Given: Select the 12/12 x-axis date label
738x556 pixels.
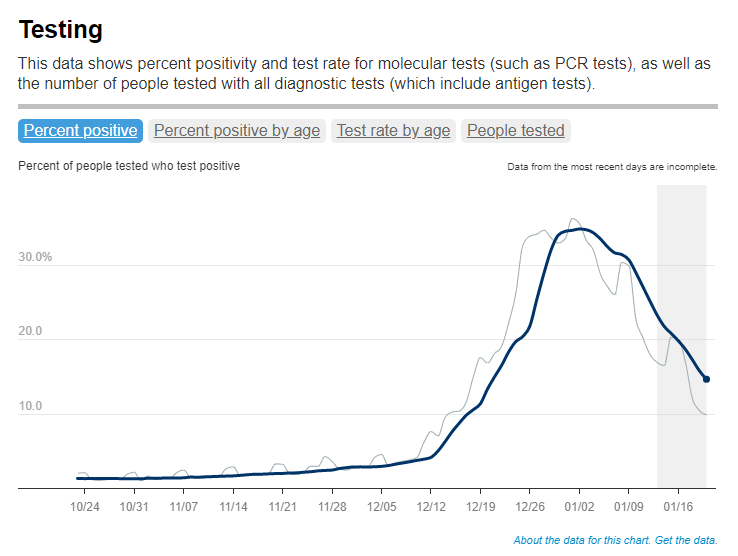Looking at the screenshot, I should coord(431,506).
